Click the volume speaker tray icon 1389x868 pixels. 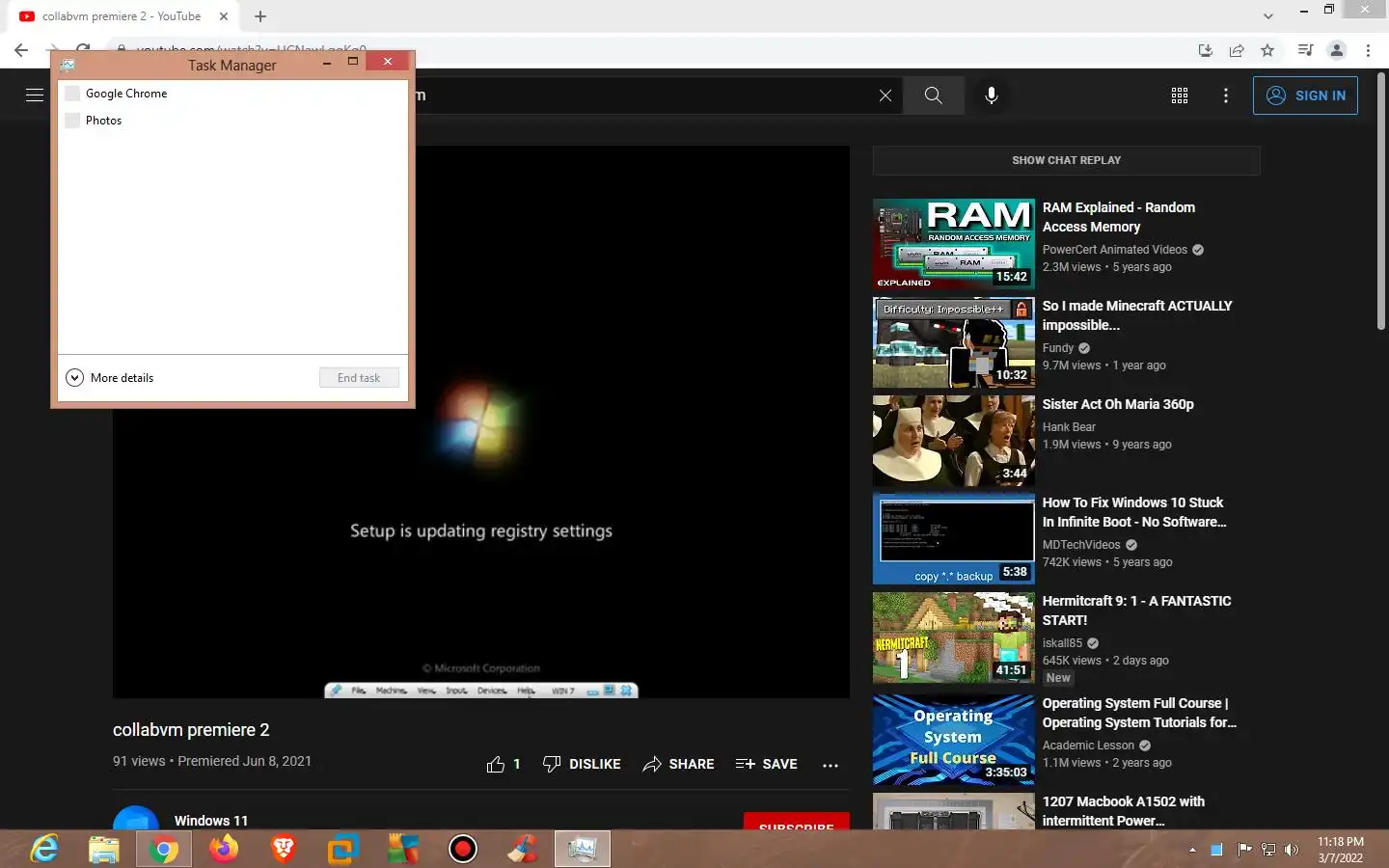coord(1292,850)
